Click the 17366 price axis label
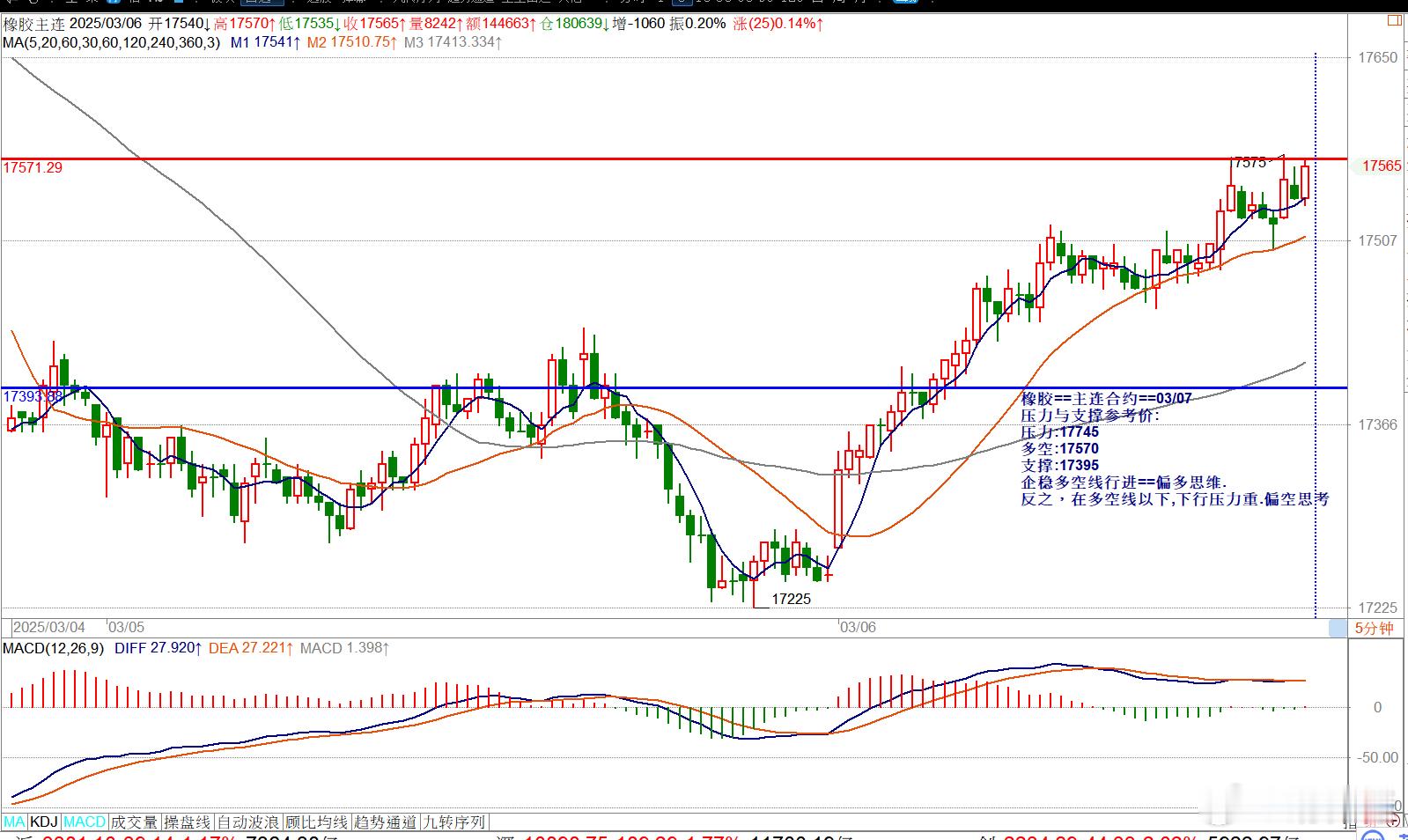1408x840 pixels. point(1377,424)
